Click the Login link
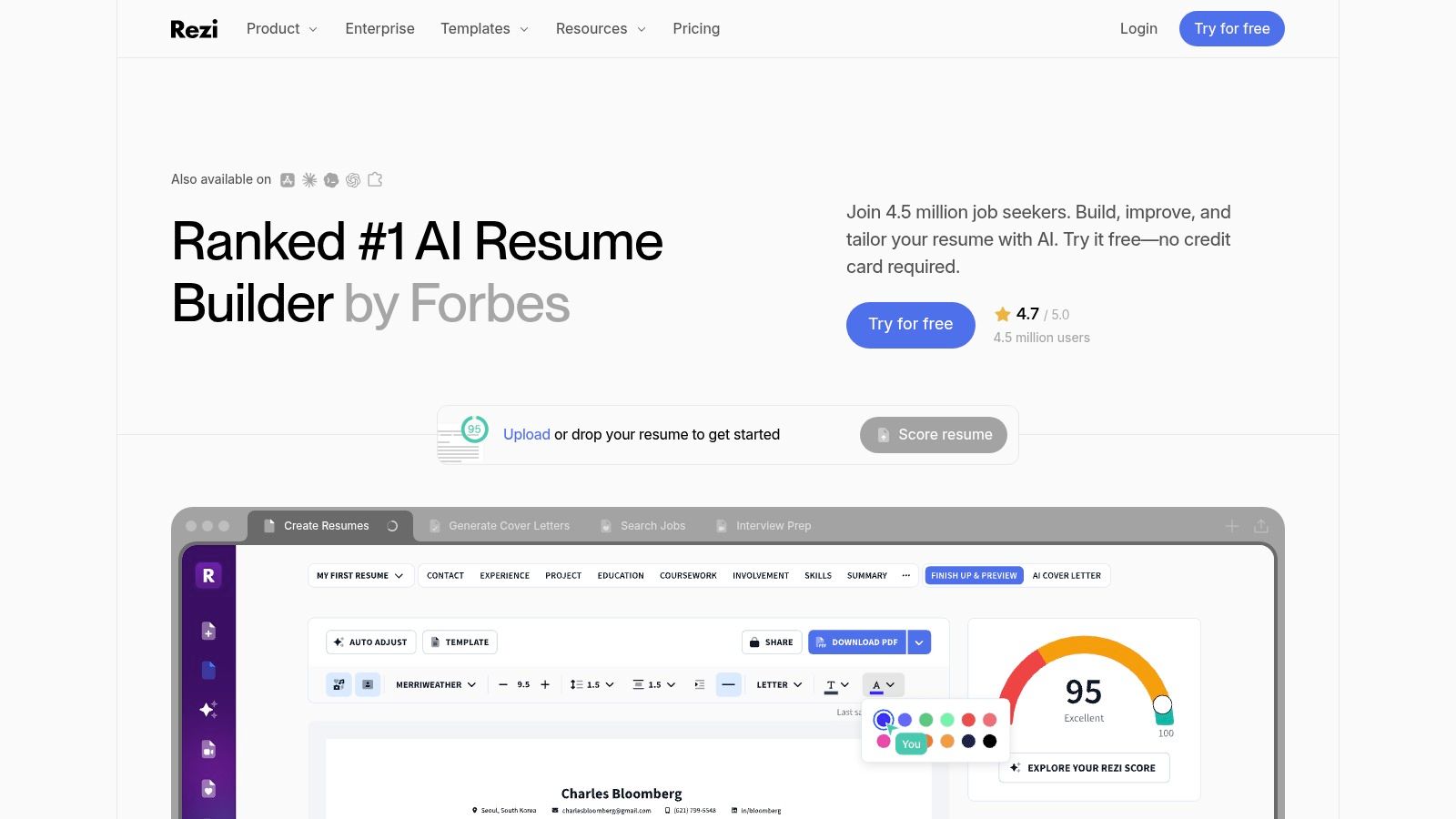Screen dimensions: 1456x819 (x=1138, y=29)
